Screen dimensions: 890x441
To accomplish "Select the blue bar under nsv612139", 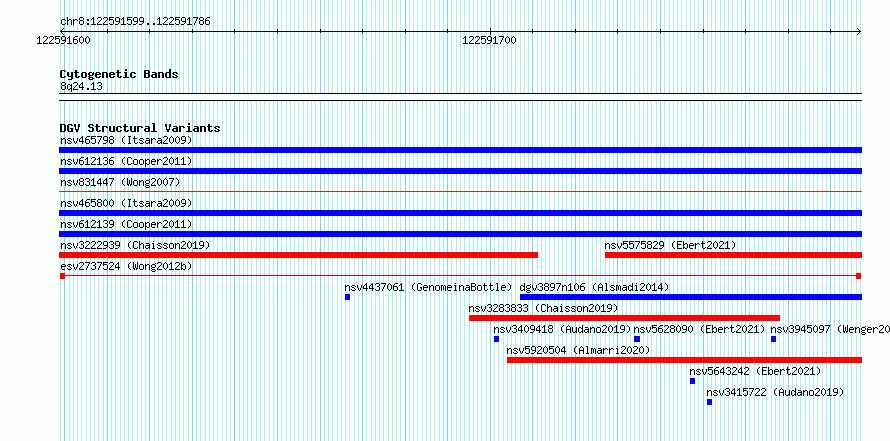I will click(460, 234).
